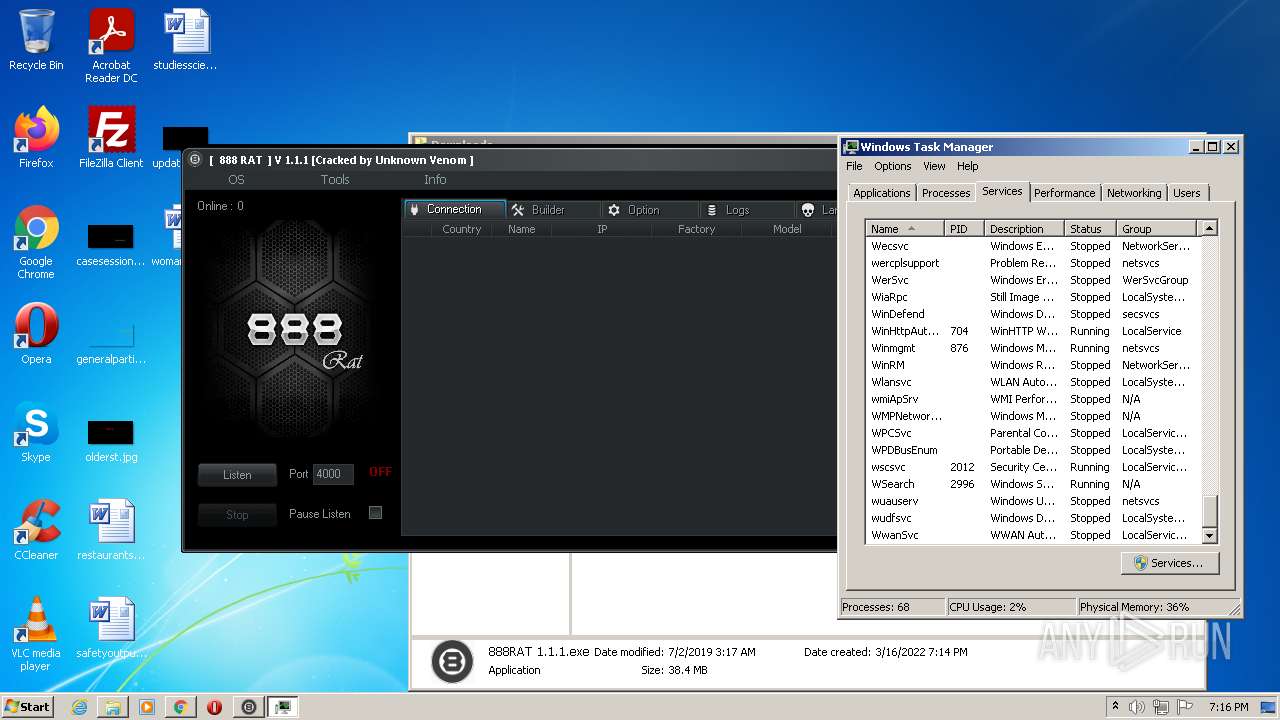This screenshot has height=720, width=1280.
Task: Select the olderst.jpg file icon
Action: (x=111, y=440)
